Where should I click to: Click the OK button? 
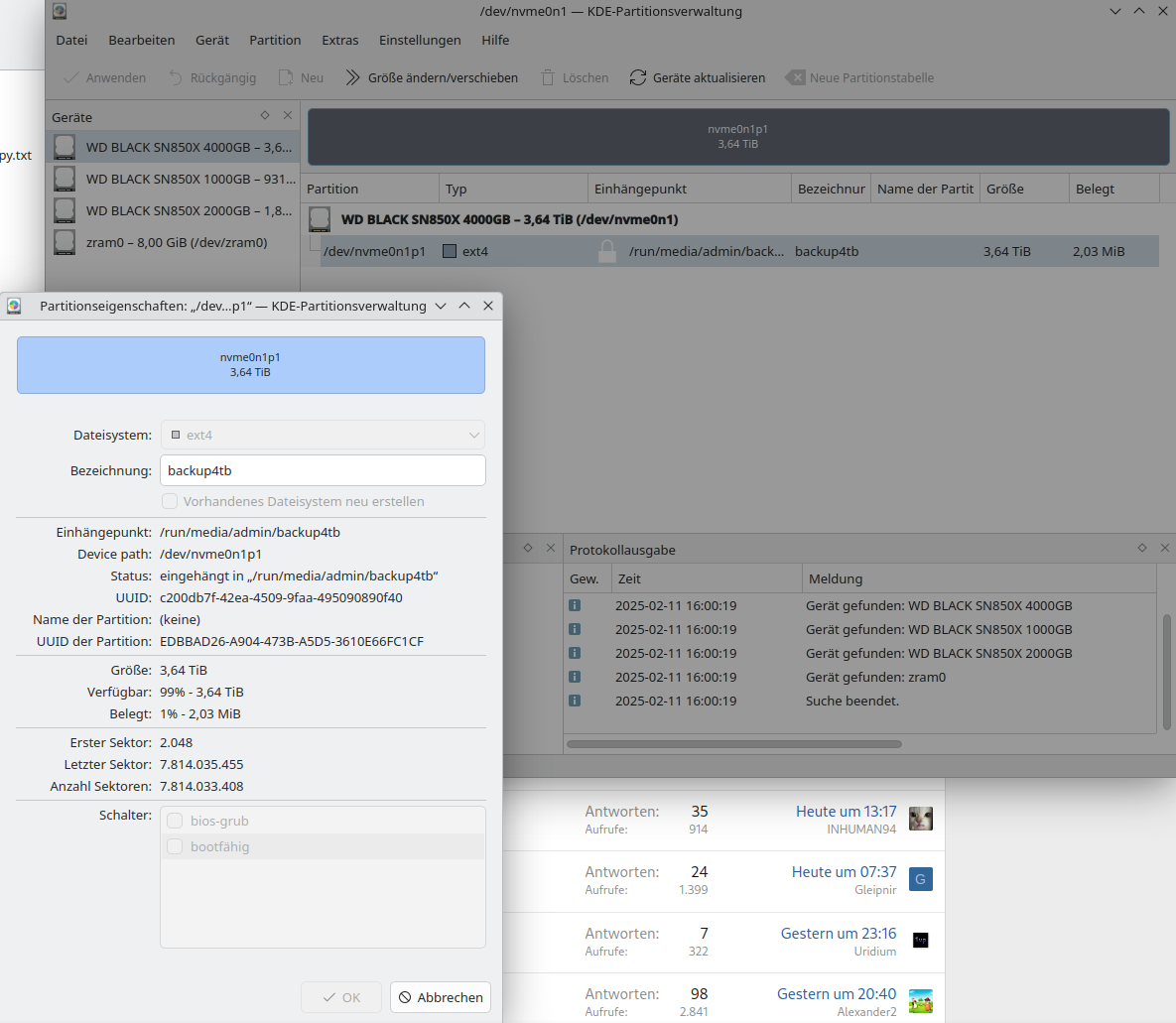[x=341, y=997]
